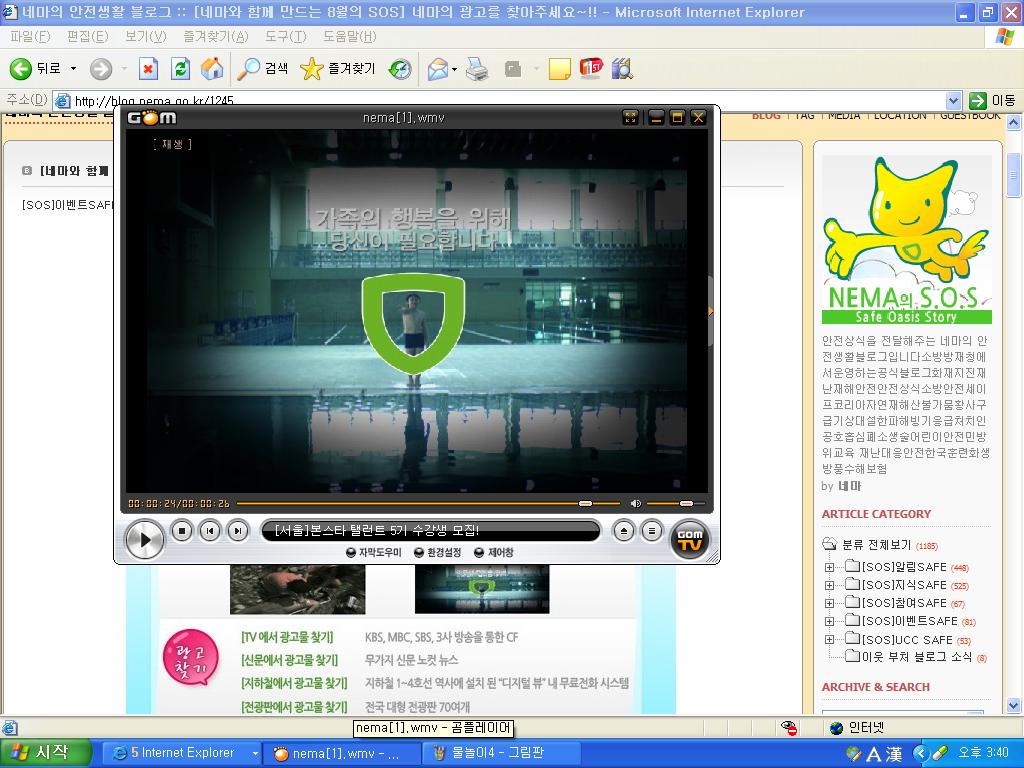Image resolution: width=1024 pixels, height=768 pixels.
Task: Go to Home page icon
Action: (212, 69)
